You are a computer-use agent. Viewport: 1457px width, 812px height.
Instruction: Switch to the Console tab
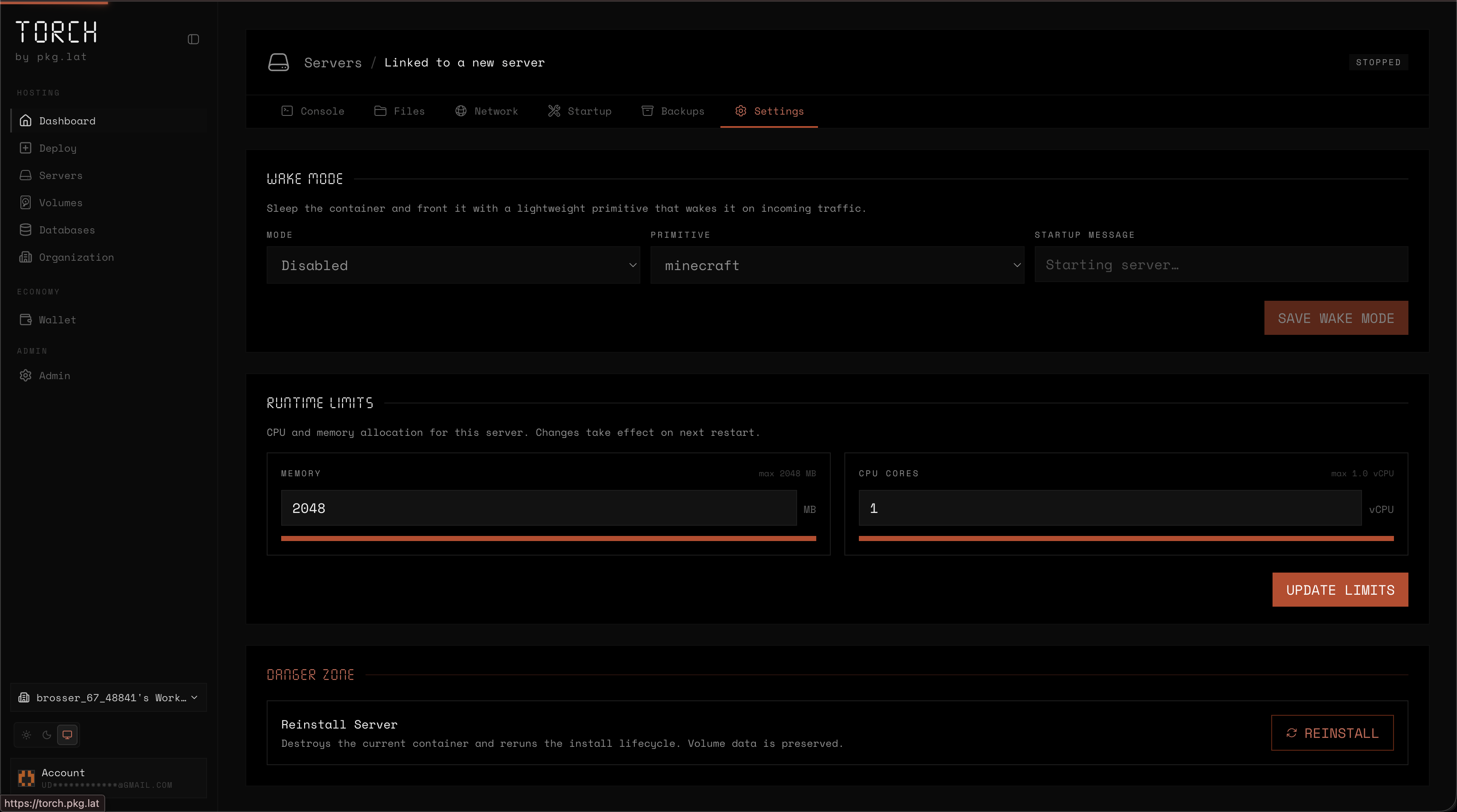coord(313,111)
